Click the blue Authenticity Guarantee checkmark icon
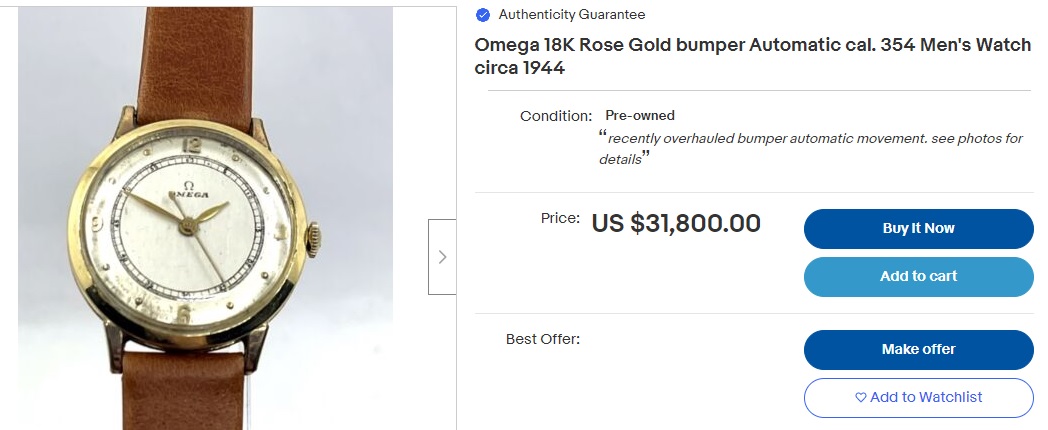The height and width of the screenshot is (430, 1048). pyautogui.click(x=483, y=15)
